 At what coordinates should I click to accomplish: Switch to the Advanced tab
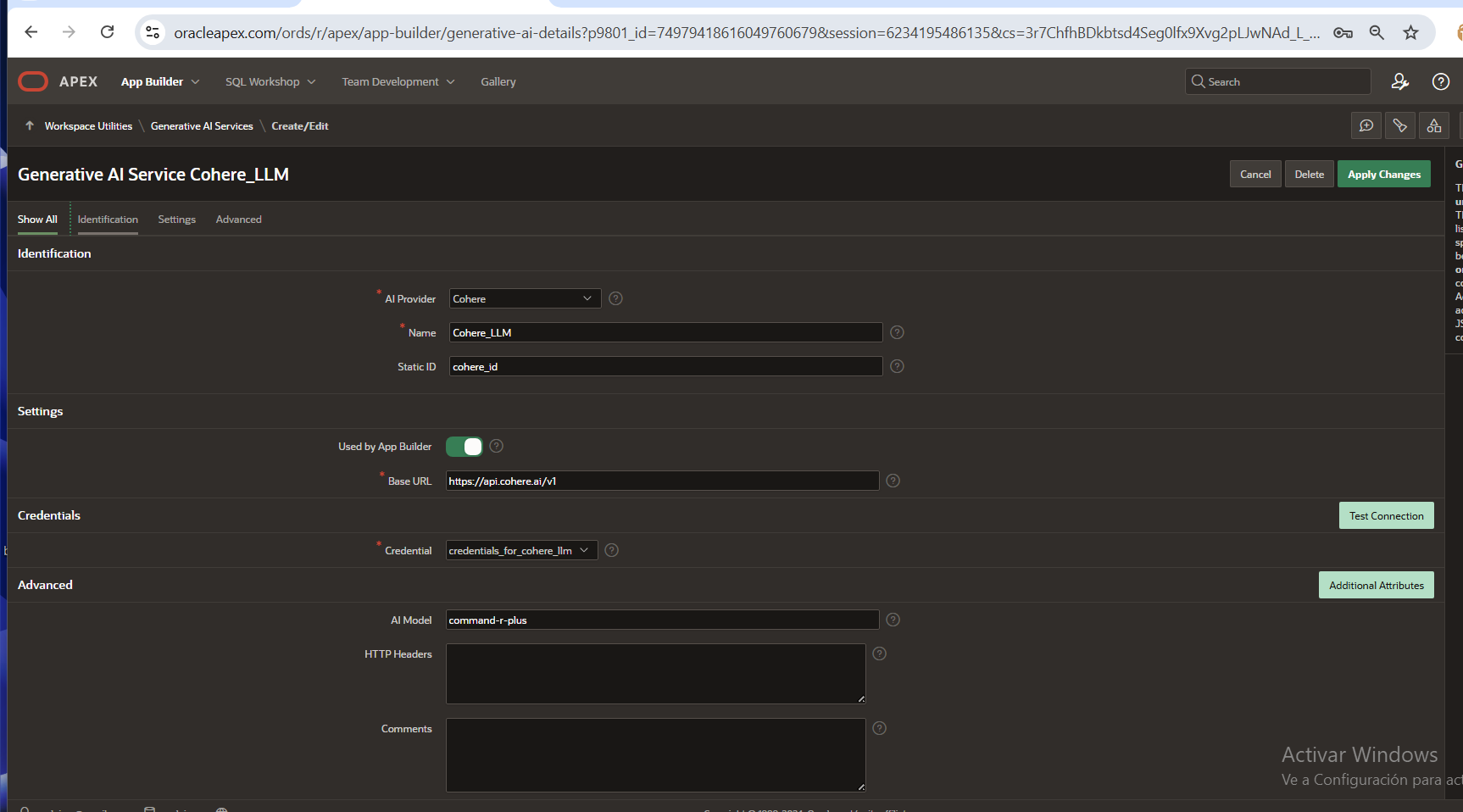coord(238,220)
